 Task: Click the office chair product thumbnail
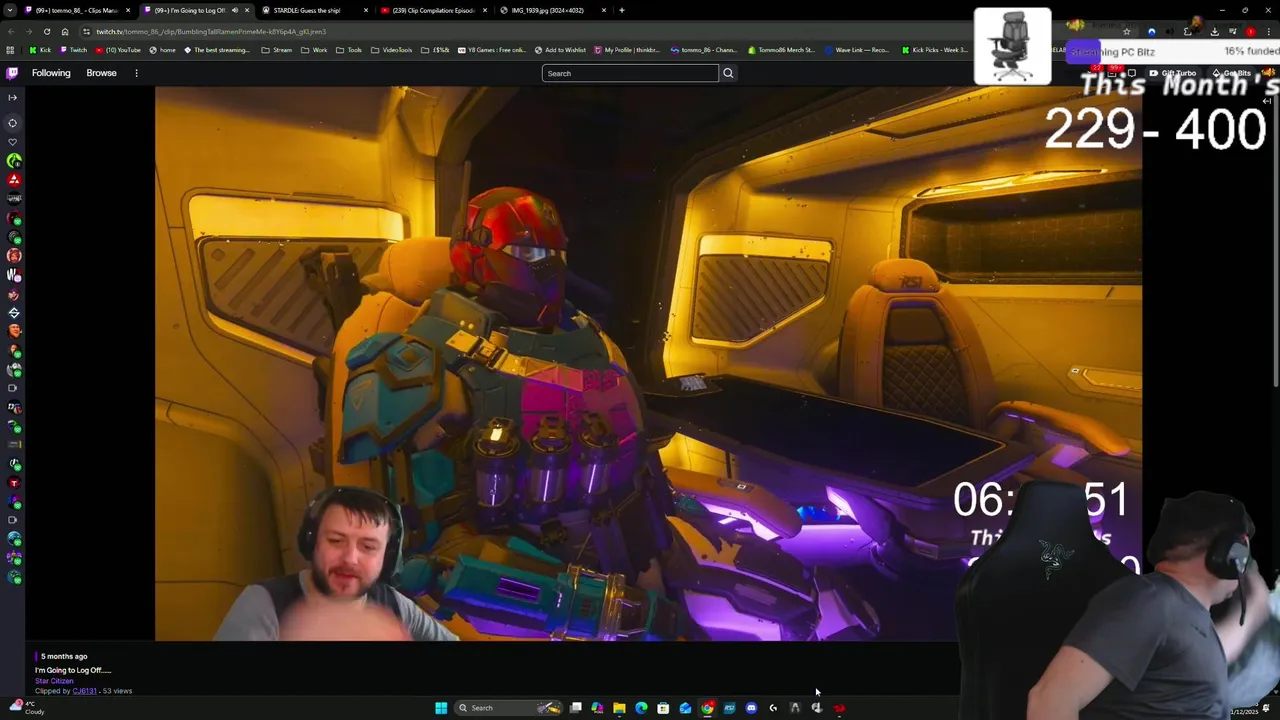pos(1012,46)
